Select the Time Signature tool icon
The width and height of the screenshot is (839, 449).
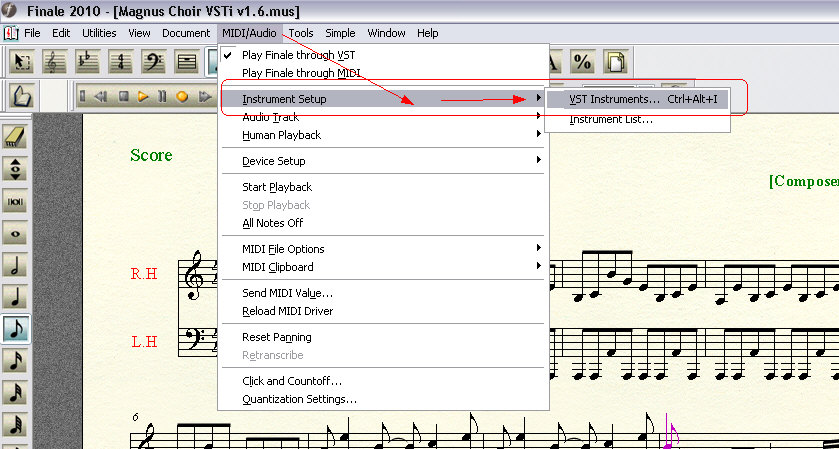click(120, 62)
